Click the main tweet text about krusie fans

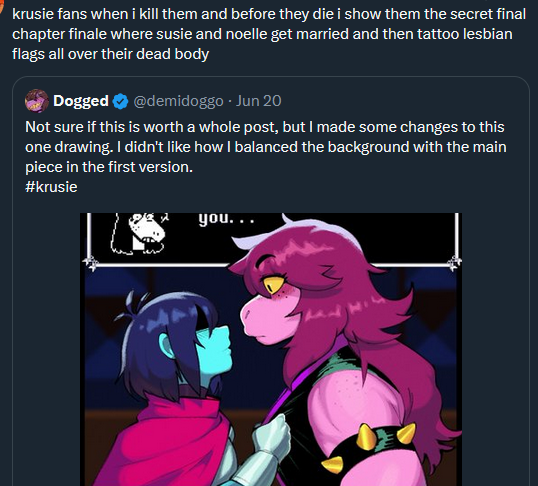[x=269, y=34]
